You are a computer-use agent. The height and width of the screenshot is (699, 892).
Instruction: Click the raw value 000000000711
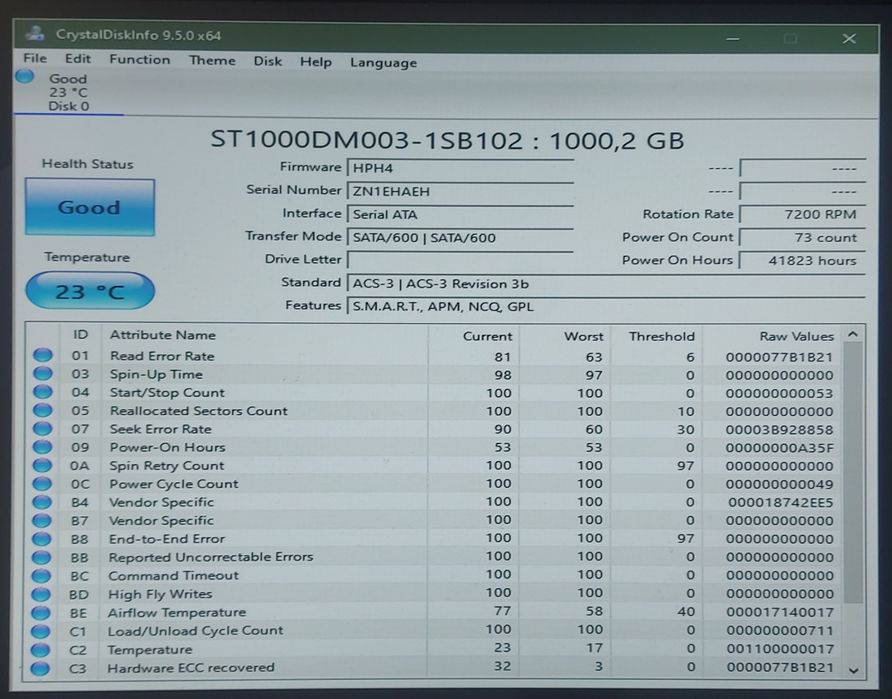tap(780, 631)
